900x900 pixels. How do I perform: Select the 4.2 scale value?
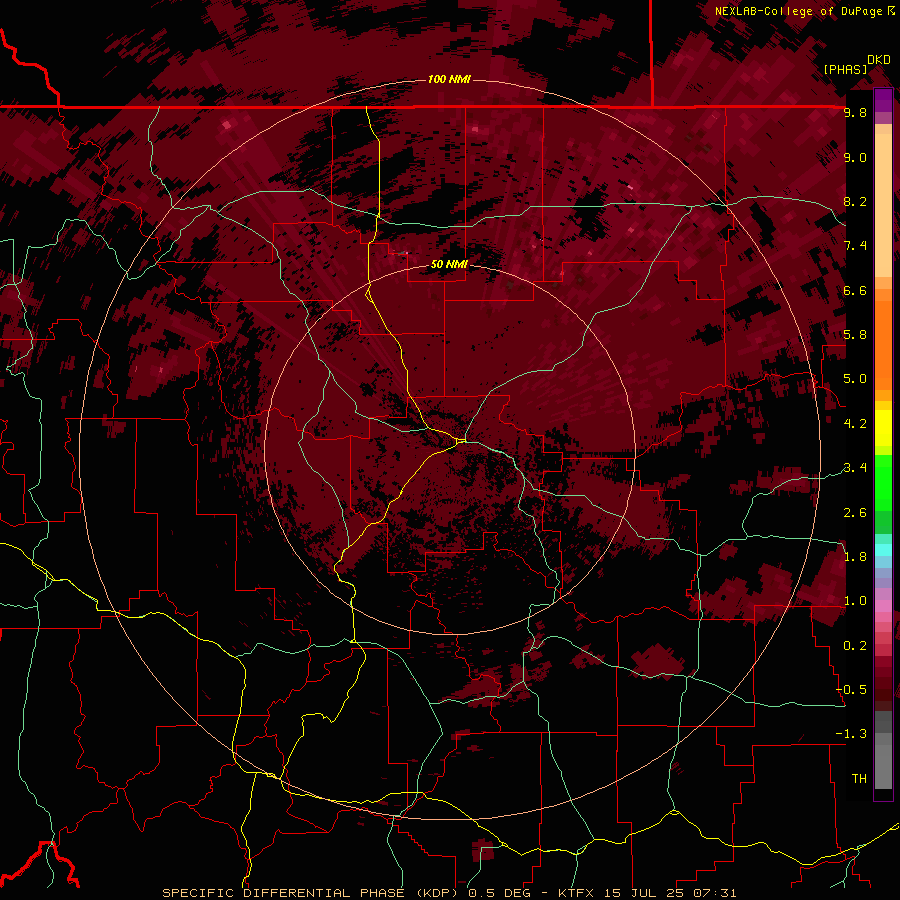[855, 424]
